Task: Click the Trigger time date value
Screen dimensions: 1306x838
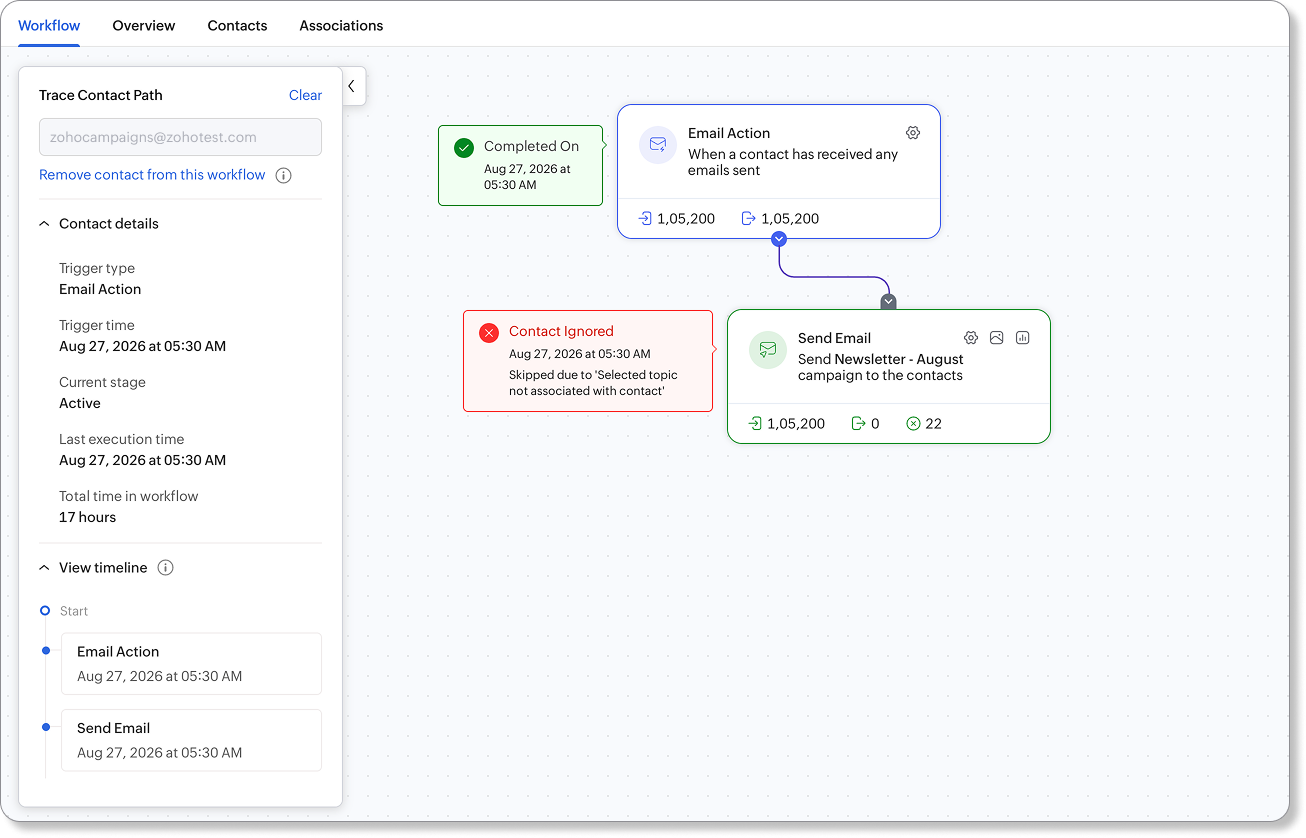Action: pyautogui.click(x=142, y=346)
